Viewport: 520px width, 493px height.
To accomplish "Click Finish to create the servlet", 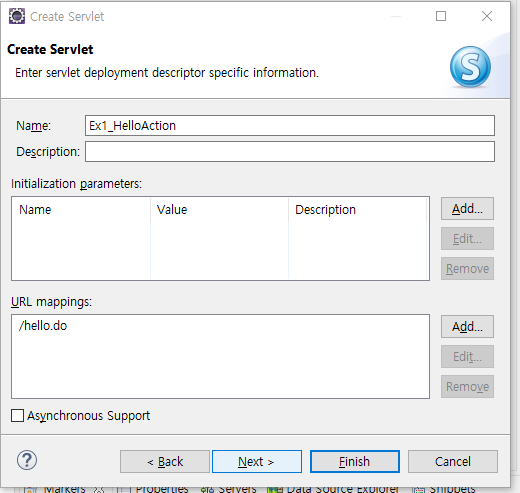I will [x=355, y=462].
